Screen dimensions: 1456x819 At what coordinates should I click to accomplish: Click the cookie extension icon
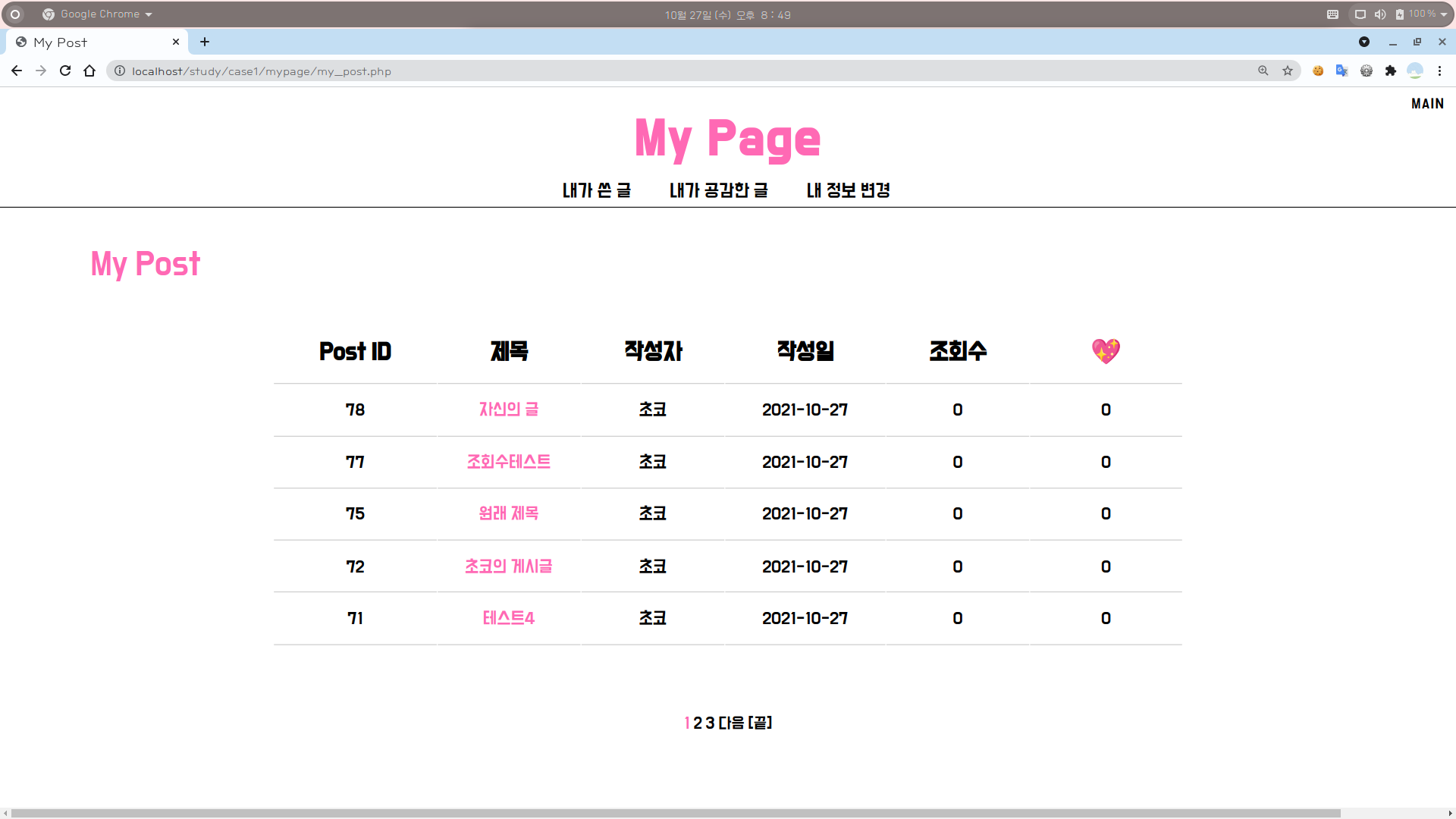pyautogui.click(x=1318, y=71)
